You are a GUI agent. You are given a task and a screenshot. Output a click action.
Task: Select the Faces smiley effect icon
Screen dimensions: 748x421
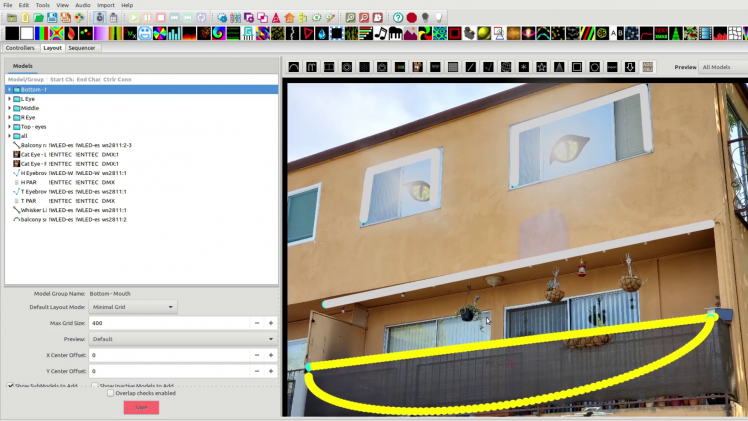(145, 33)
